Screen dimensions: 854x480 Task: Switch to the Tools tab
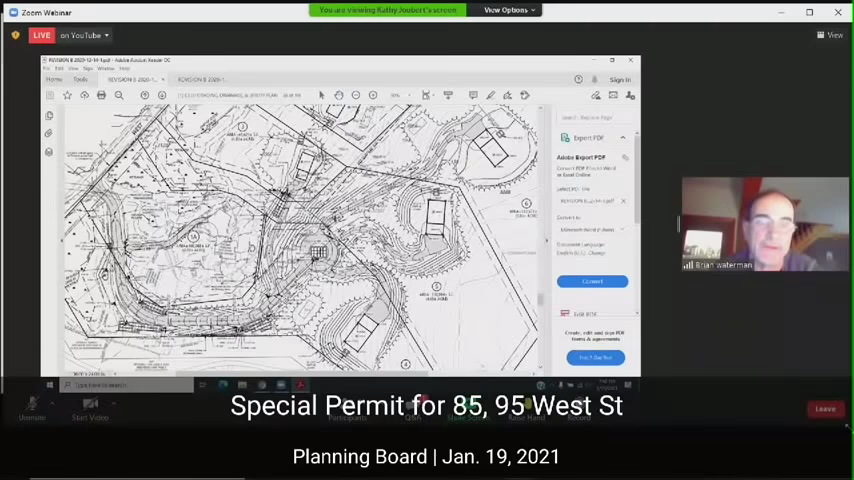(80, 79)
